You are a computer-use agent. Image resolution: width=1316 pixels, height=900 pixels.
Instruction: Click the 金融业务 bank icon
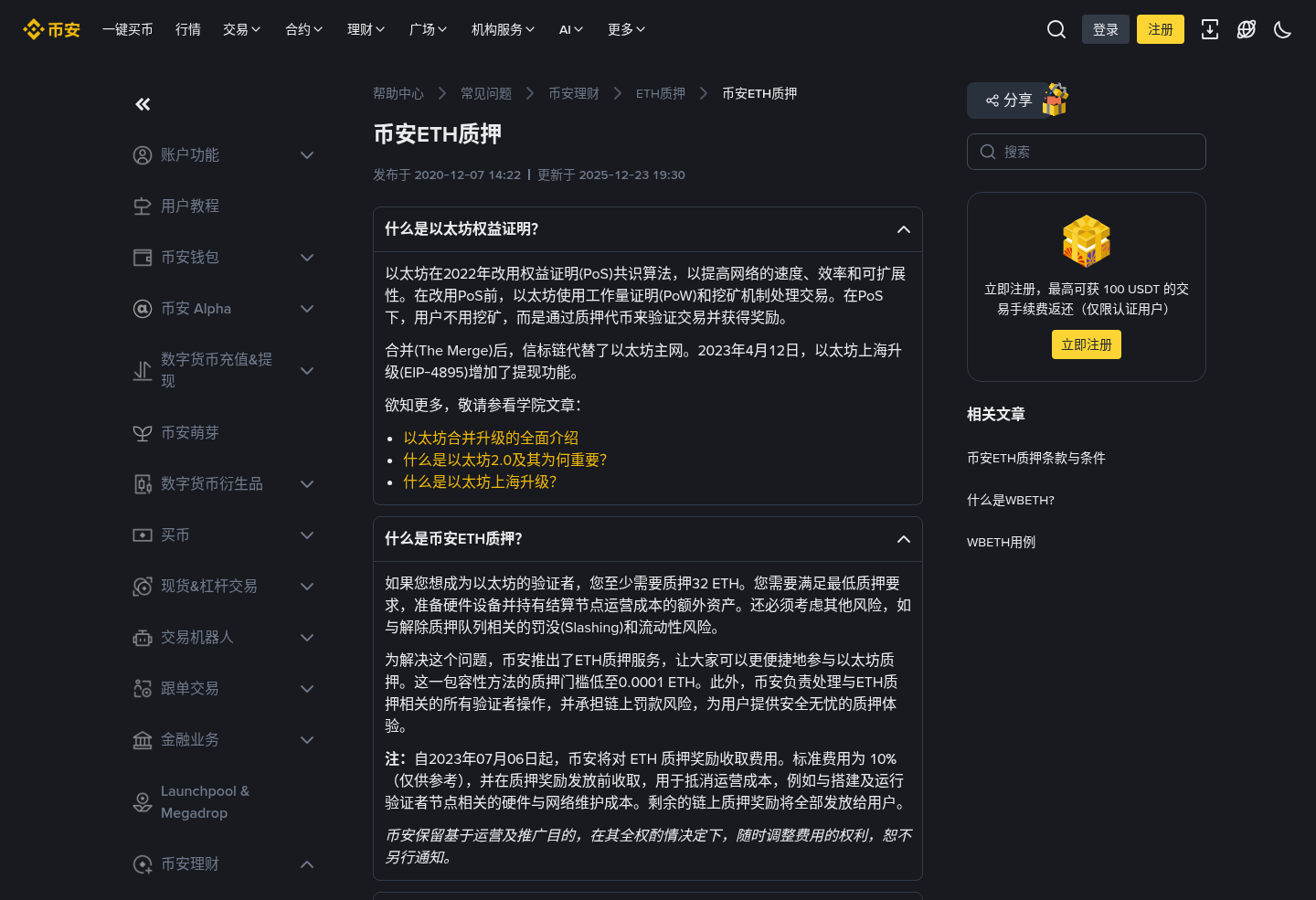pos(143,740)
